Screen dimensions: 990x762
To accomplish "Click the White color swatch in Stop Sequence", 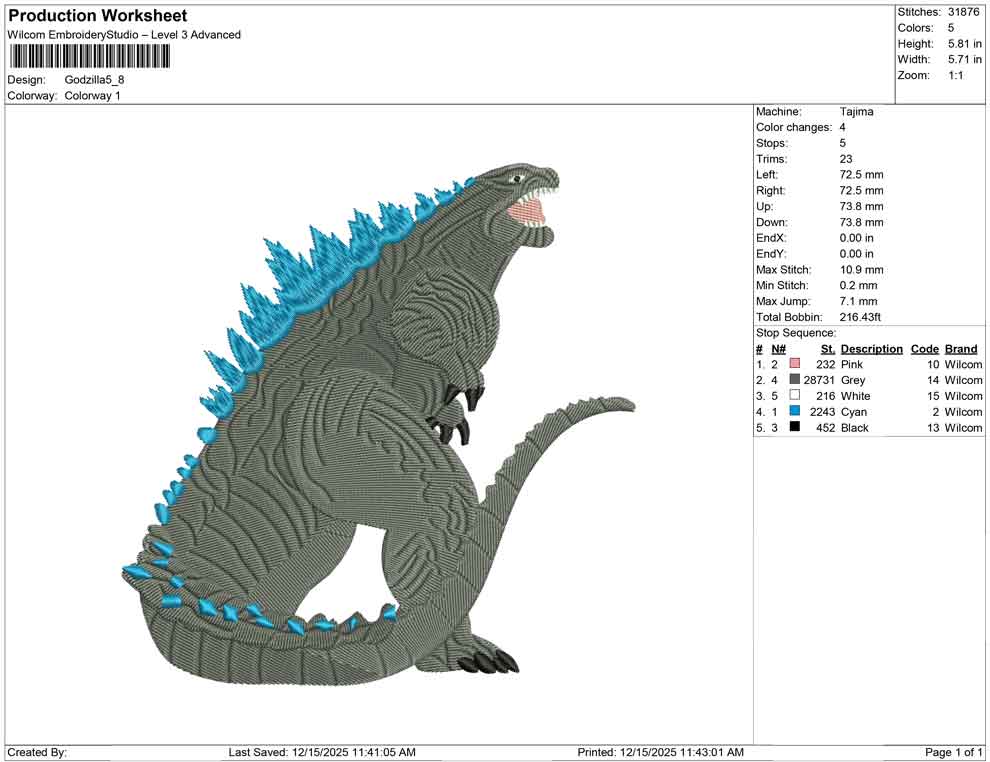I will tap(795, 395).
